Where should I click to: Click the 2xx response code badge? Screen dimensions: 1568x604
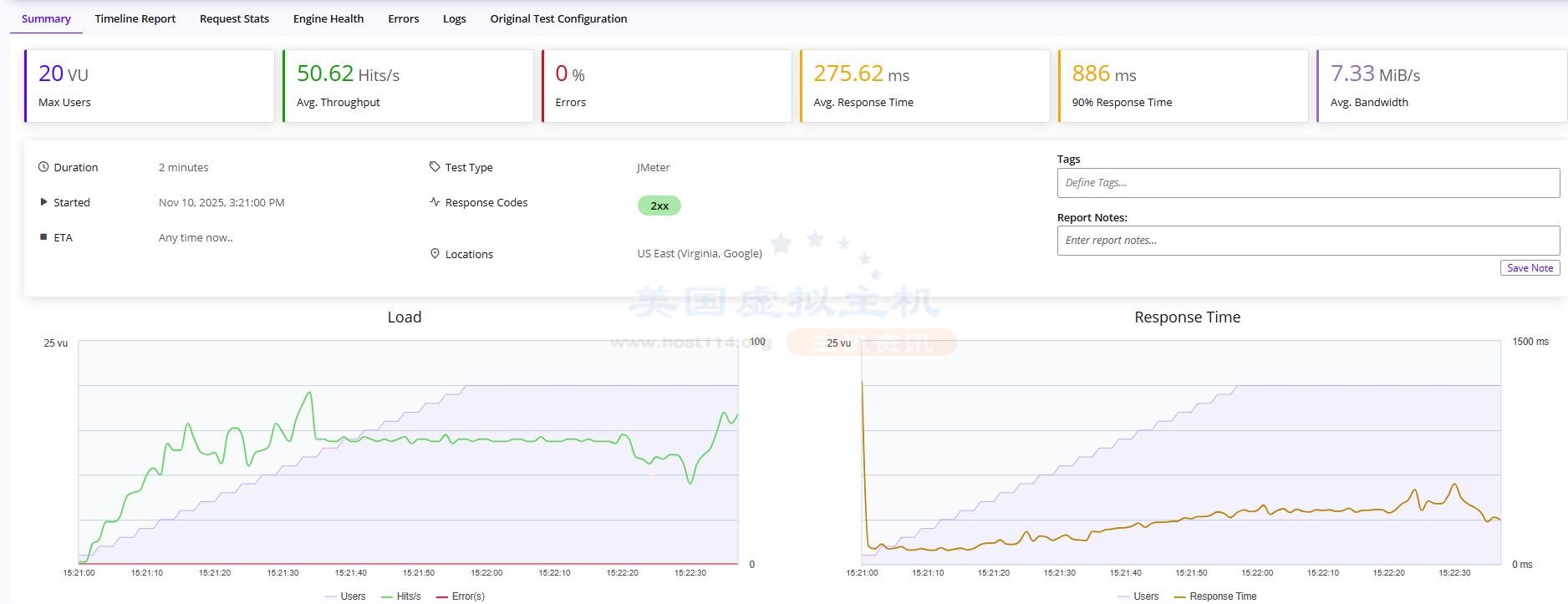click(659, 206)
